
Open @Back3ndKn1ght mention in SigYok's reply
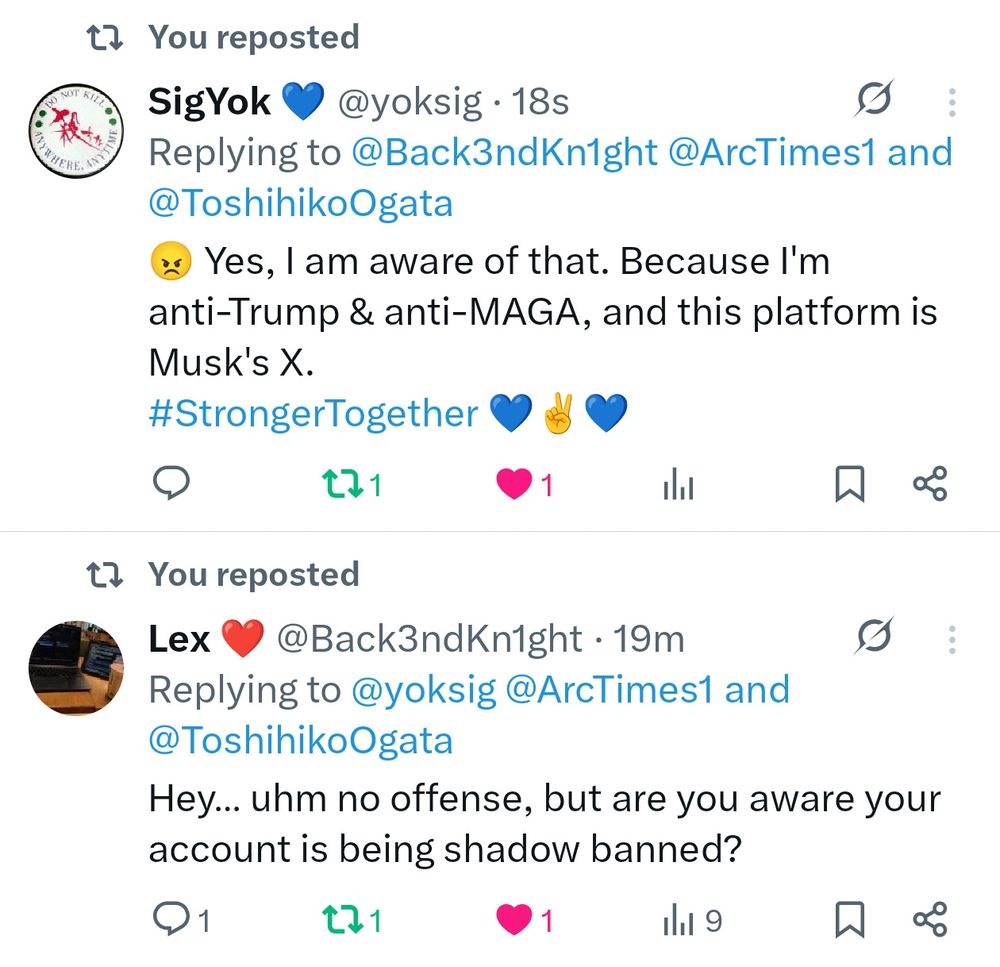504,153
